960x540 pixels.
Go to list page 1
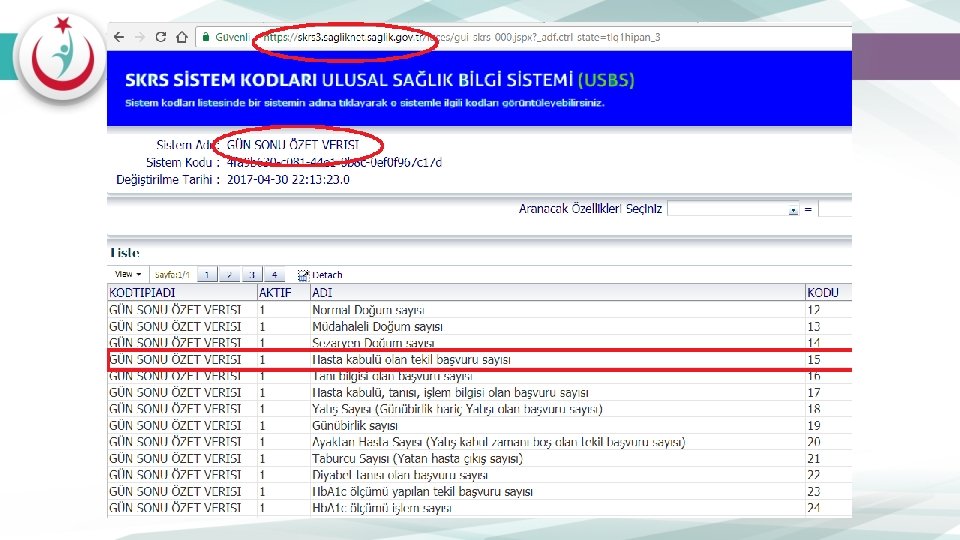pyautogui.click(x=207, y=275)
